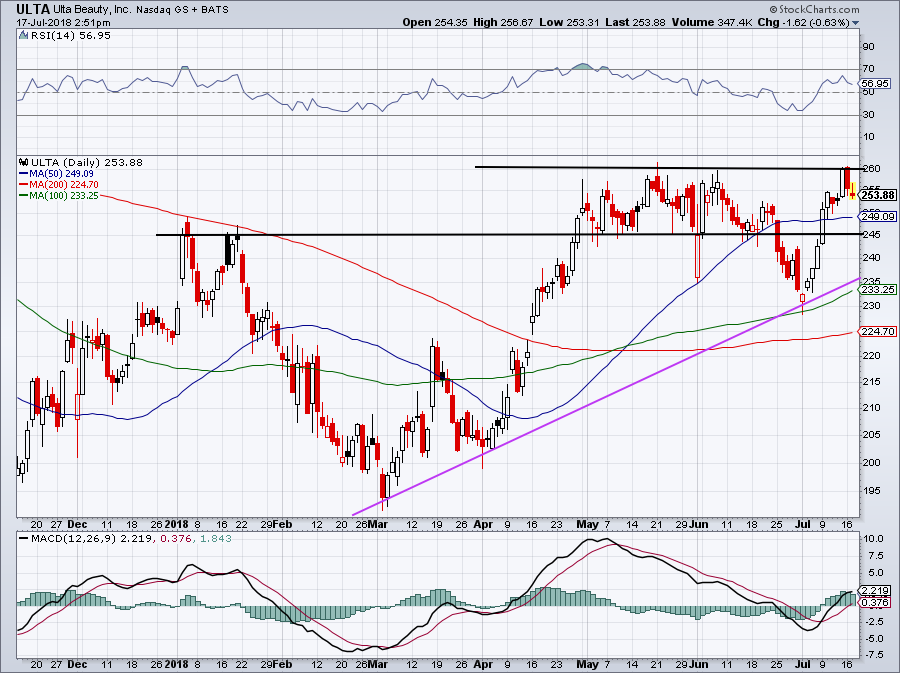Screen dimensions: 900x673
Task: Click the Feb label on price chart axis
Action: tap(282, 524)
